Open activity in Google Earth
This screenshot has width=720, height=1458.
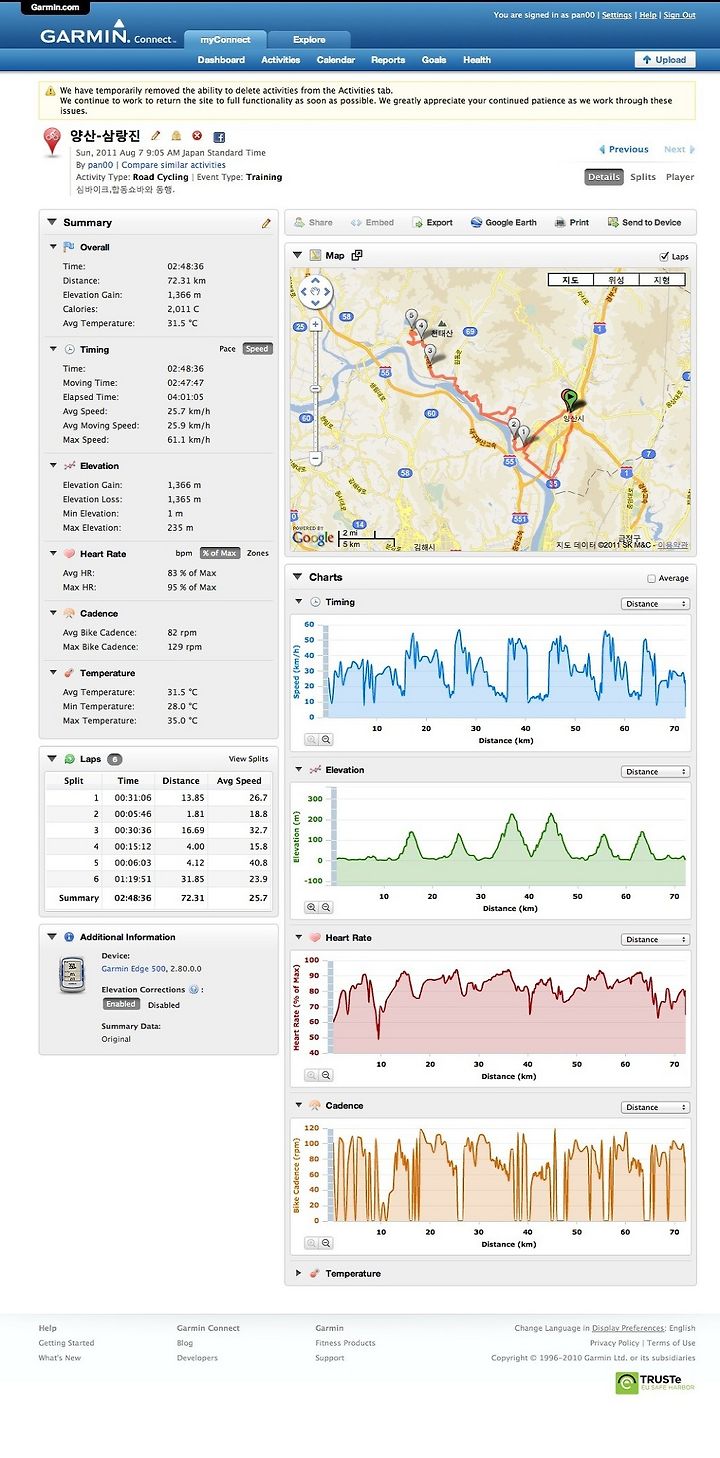click(x=503, y=223)
